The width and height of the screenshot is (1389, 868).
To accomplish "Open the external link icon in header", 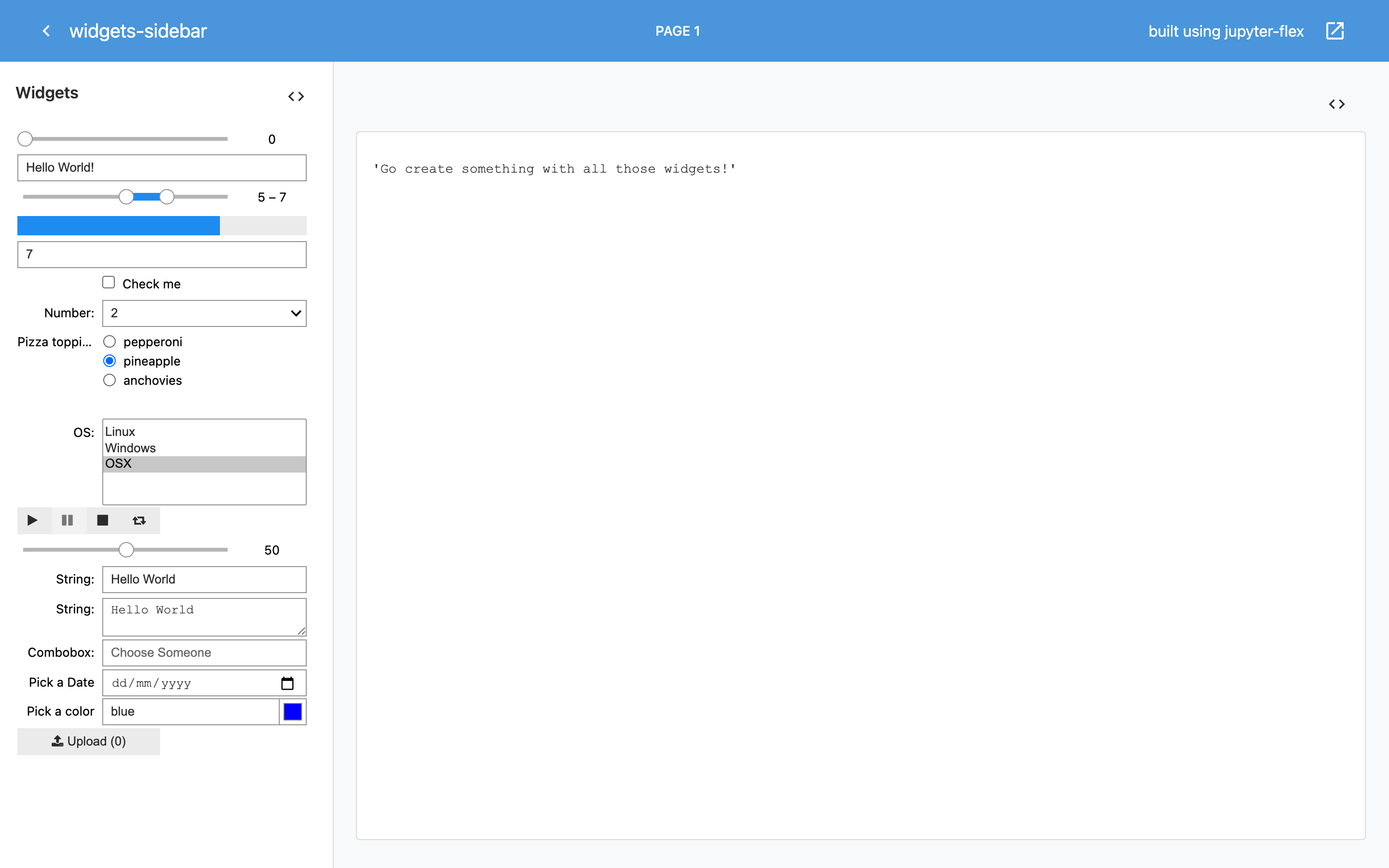I will click(x=1335, y=31).
